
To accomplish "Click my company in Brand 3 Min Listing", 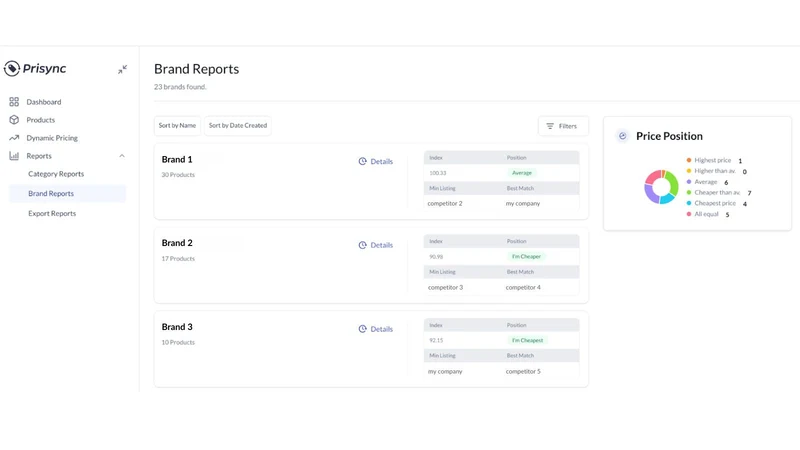I will [x=445, y=371].
